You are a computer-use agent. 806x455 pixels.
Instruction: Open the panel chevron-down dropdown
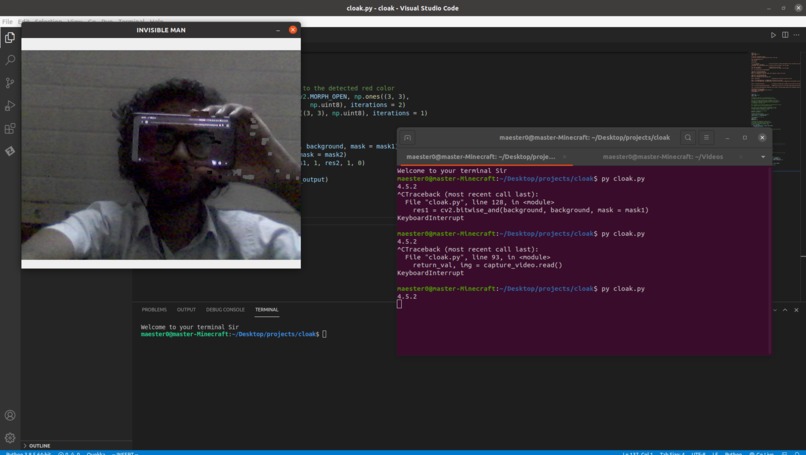click(x=775, y=310)
